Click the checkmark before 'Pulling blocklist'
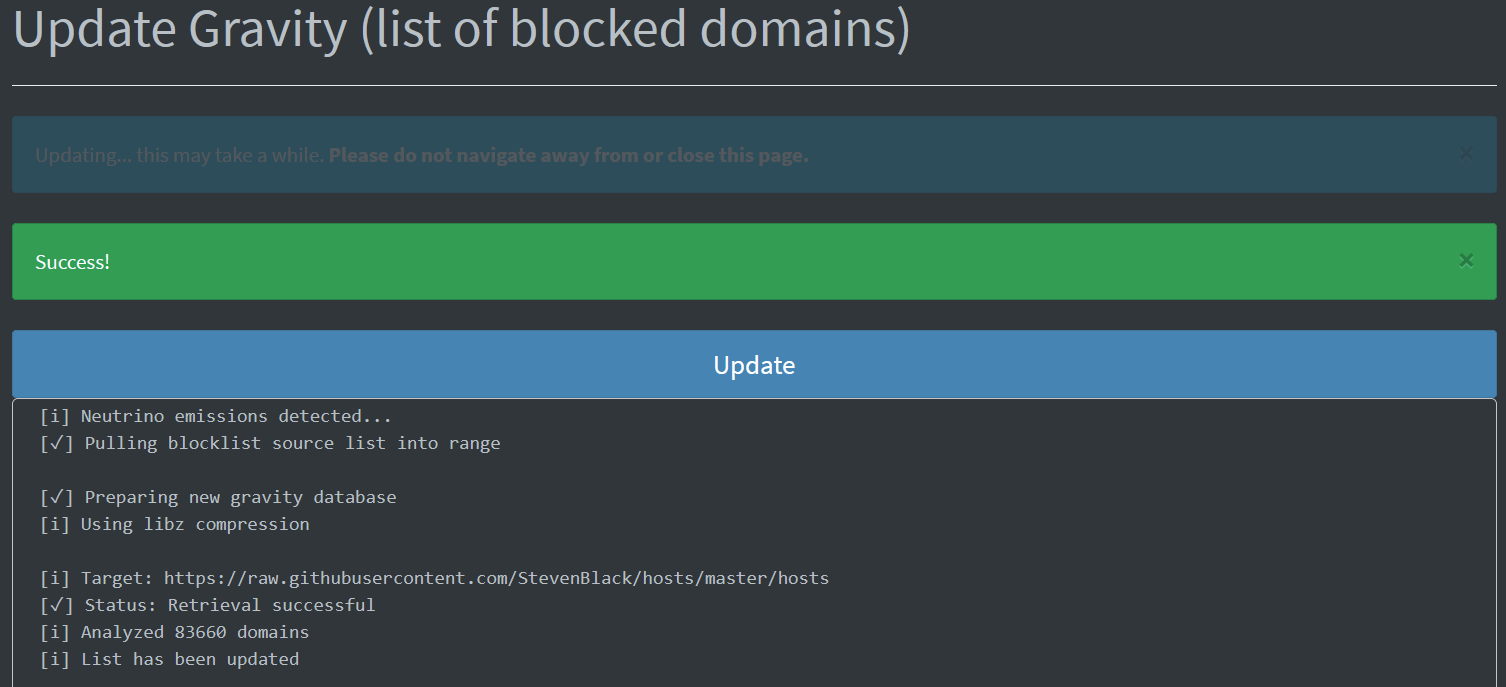The height and width of the screenshot is (687, 1506). coord(57,443)
